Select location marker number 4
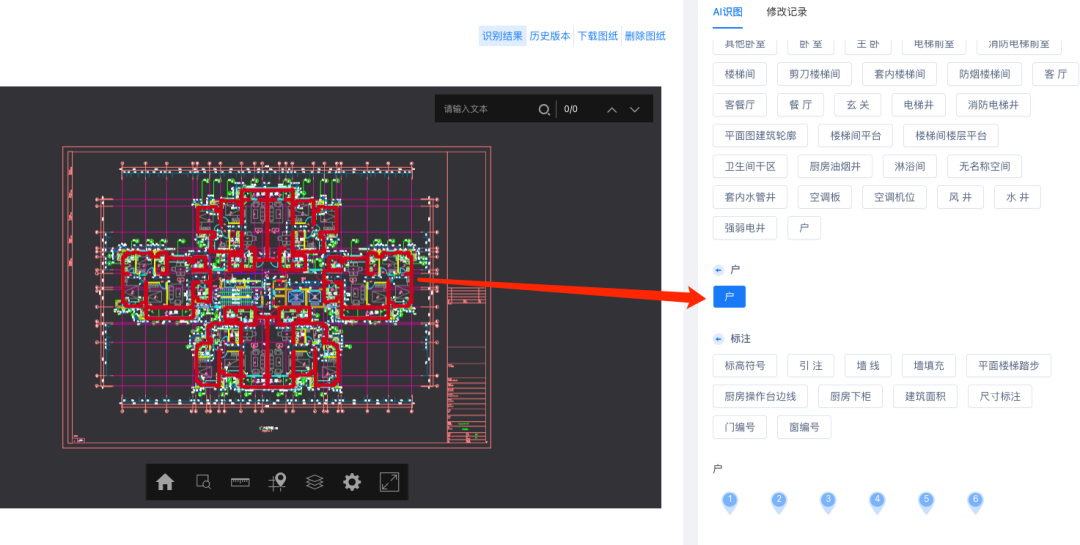 point(877,503)
